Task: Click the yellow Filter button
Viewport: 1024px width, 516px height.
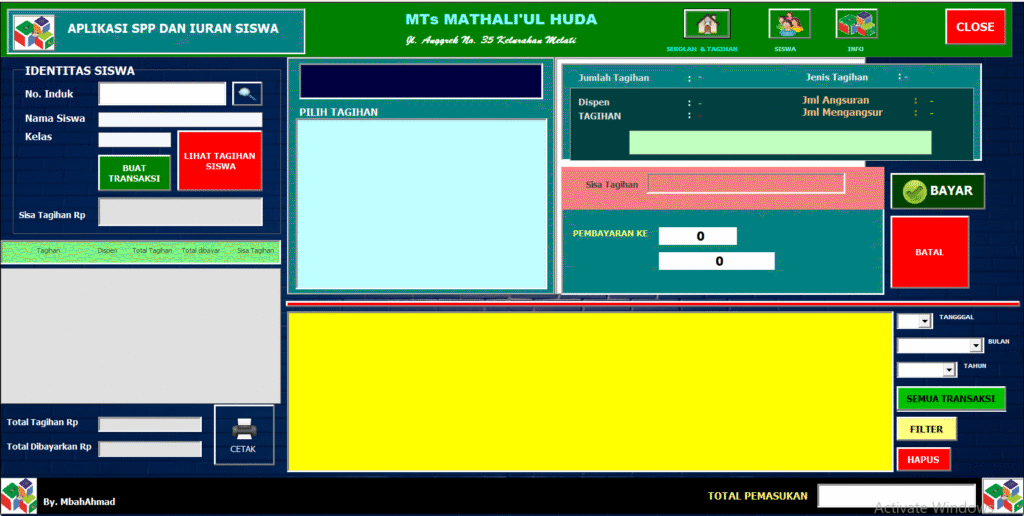Action: click(926, 429)
